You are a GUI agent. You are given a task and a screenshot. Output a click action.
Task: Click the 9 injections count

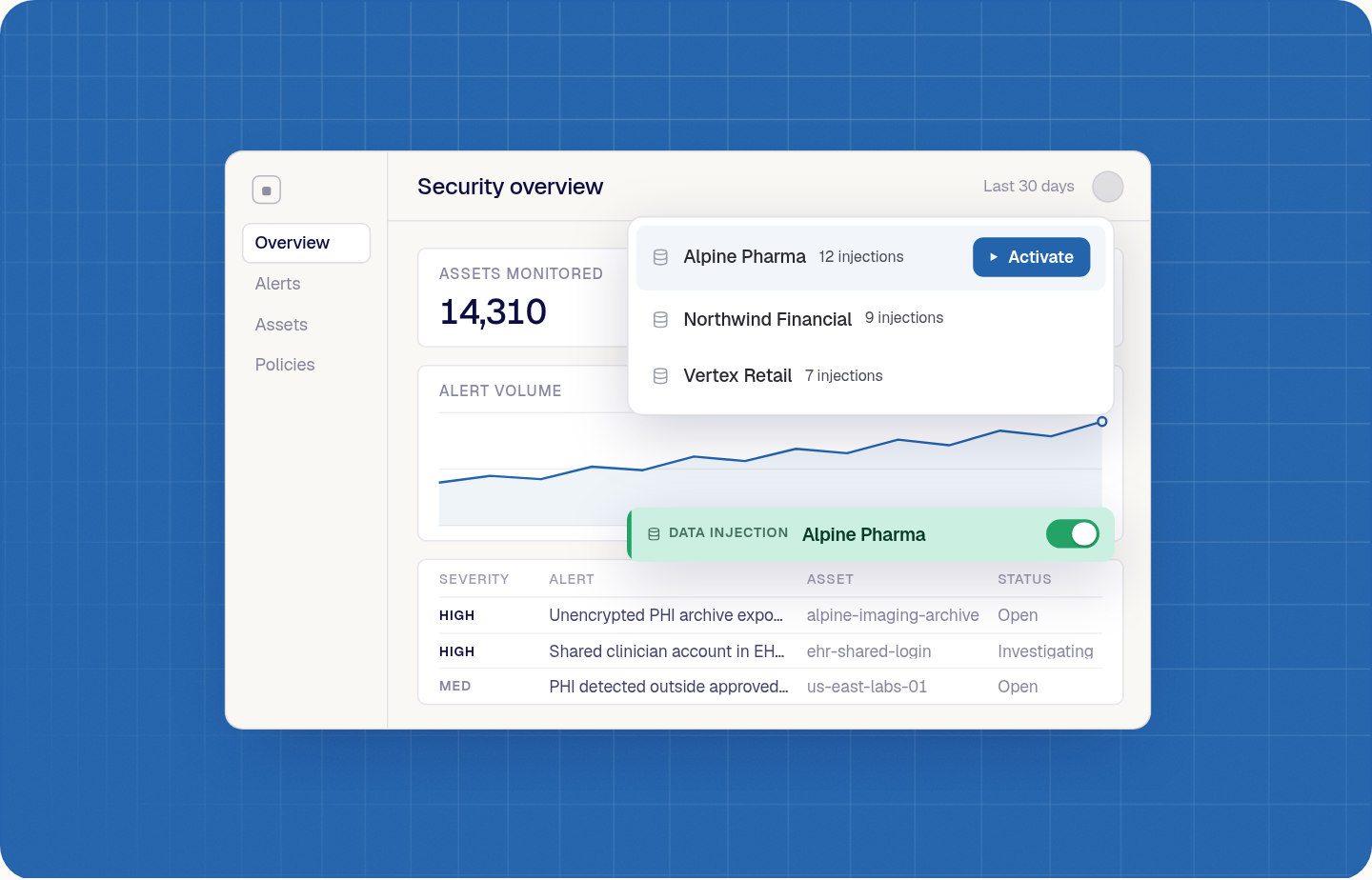pos(904,318)
